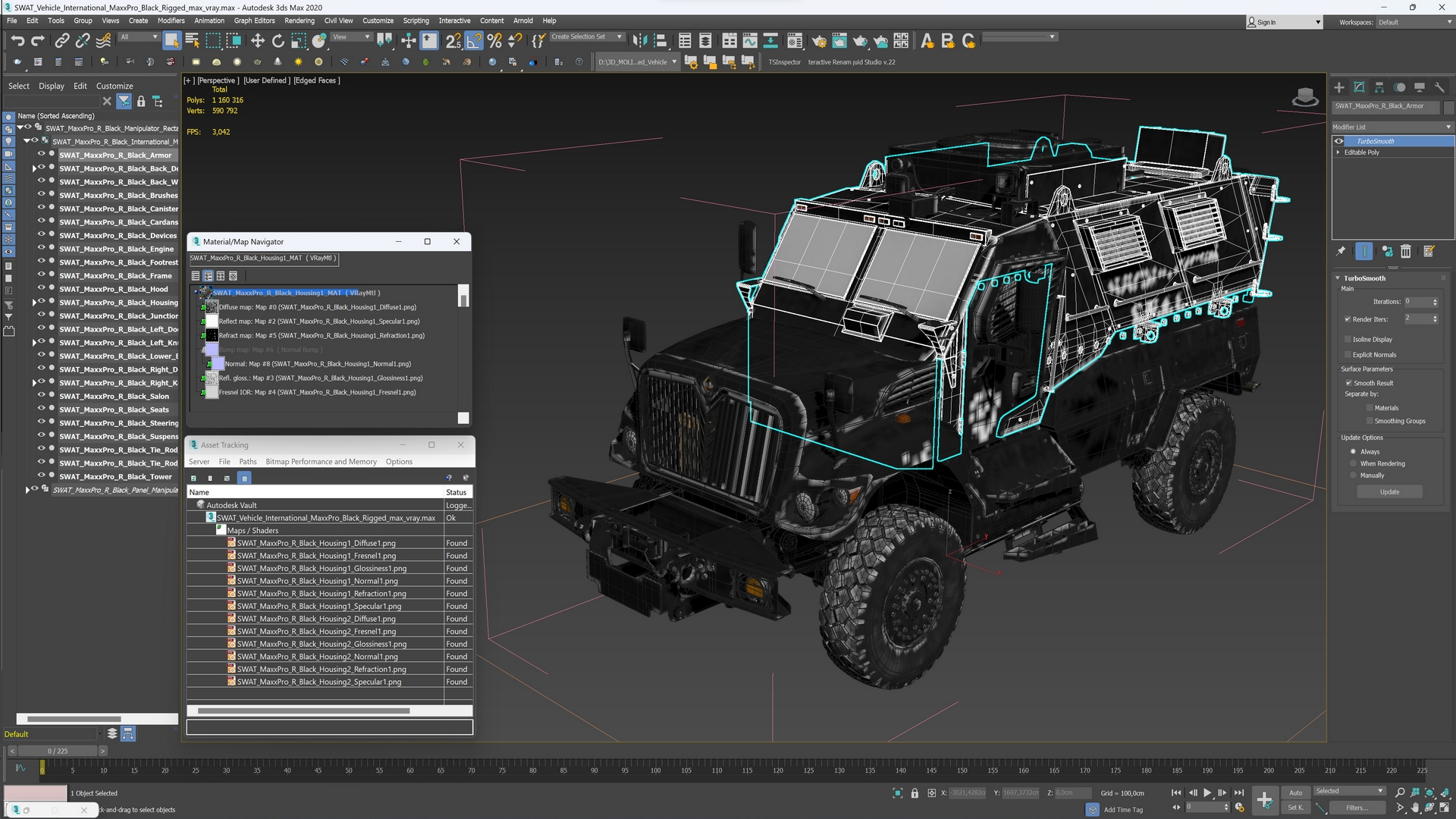
Task: Select the Move tool
Action: (258, 40)
